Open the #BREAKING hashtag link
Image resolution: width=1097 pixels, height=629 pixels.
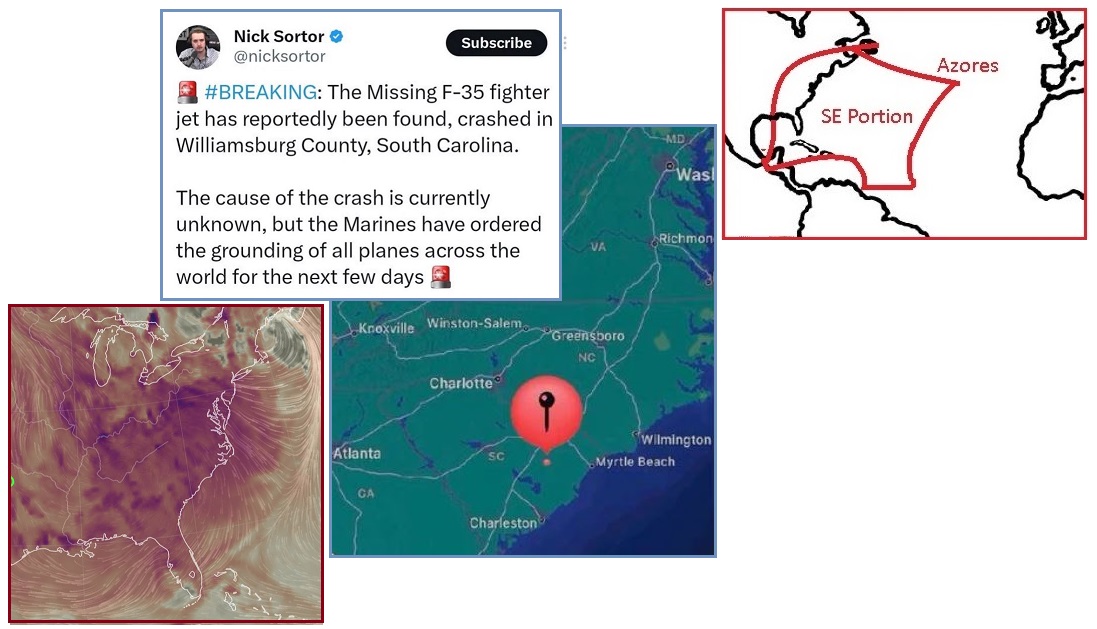coord(261,92)
